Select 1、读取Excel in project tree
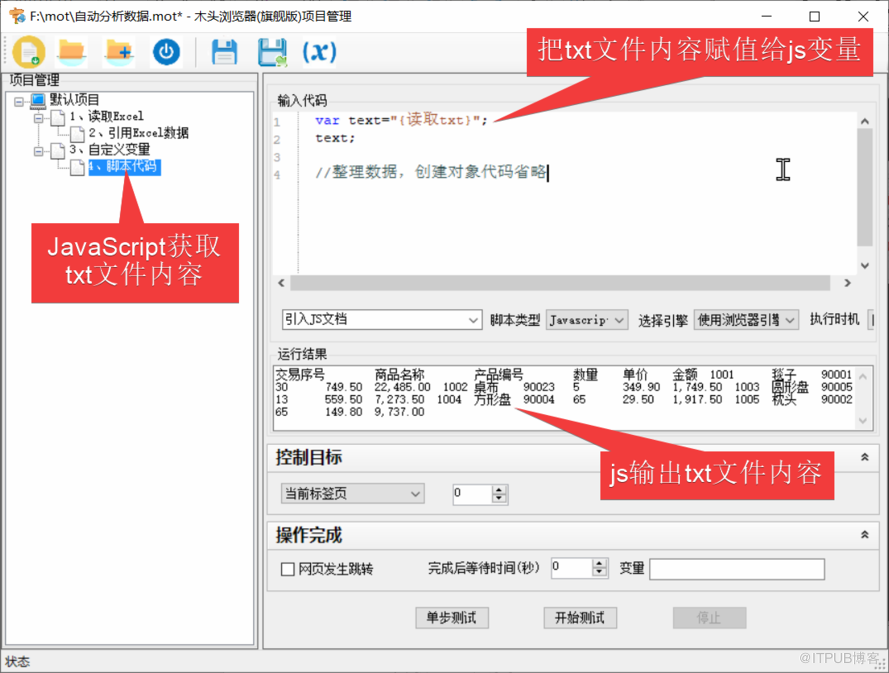Viewport: 889px width, 673px height. click(107, 116)
